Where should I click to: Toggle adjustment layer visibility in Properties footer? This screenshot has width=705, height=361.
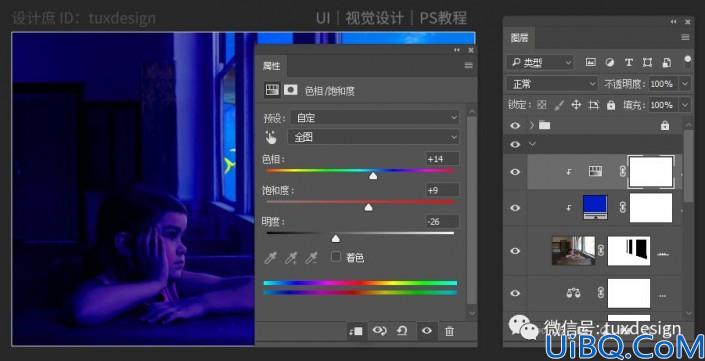[x=427, y=331]
